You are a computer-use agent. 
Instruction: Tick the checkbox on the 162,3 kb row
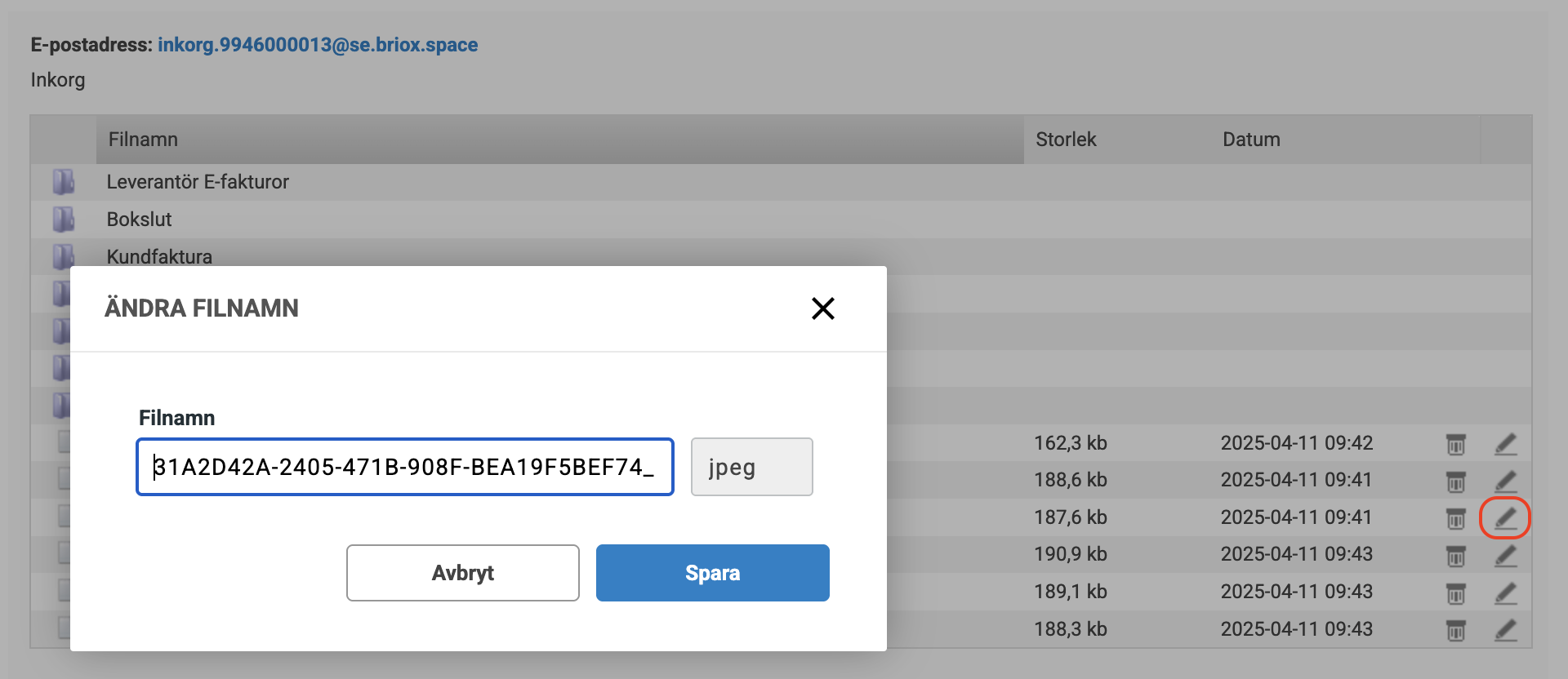click(64, 442)
